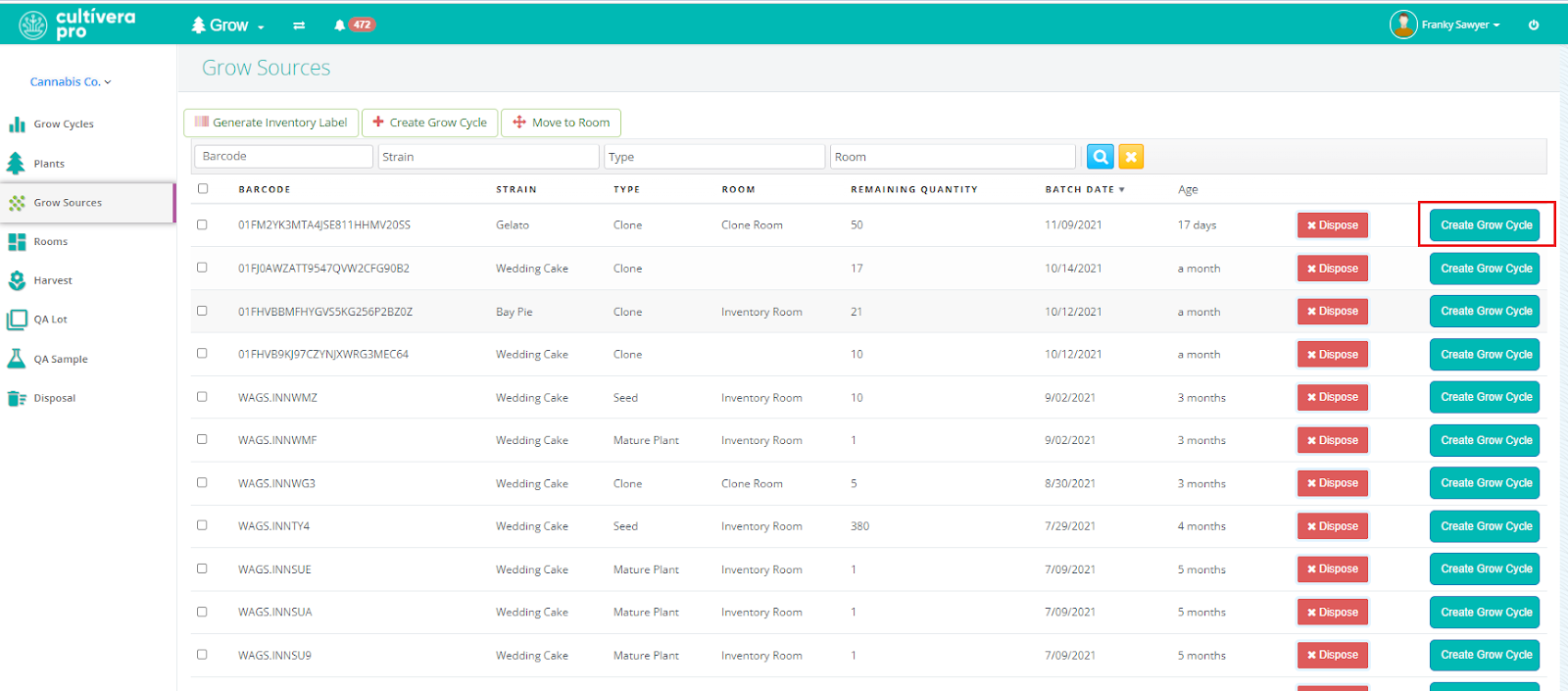
Task: Click Gelato strain cell
Action: pos(513,225)
